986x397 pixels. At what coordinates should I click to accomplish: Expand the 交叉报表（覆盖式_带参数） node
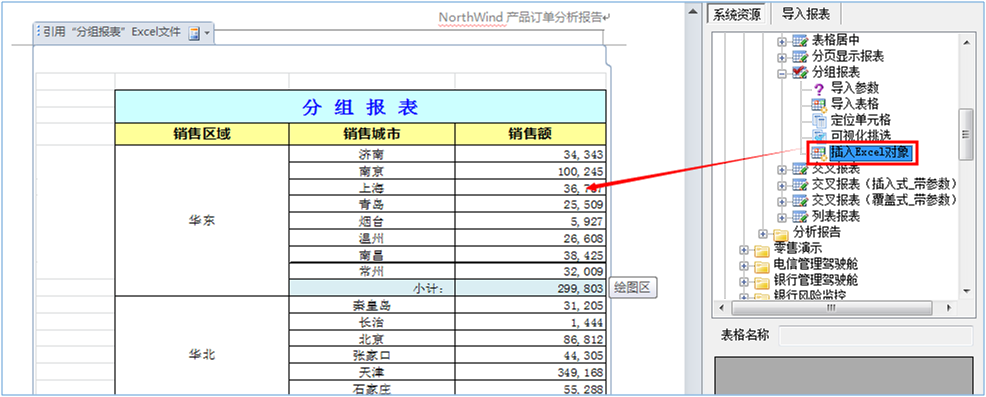[x=782, y=201]
